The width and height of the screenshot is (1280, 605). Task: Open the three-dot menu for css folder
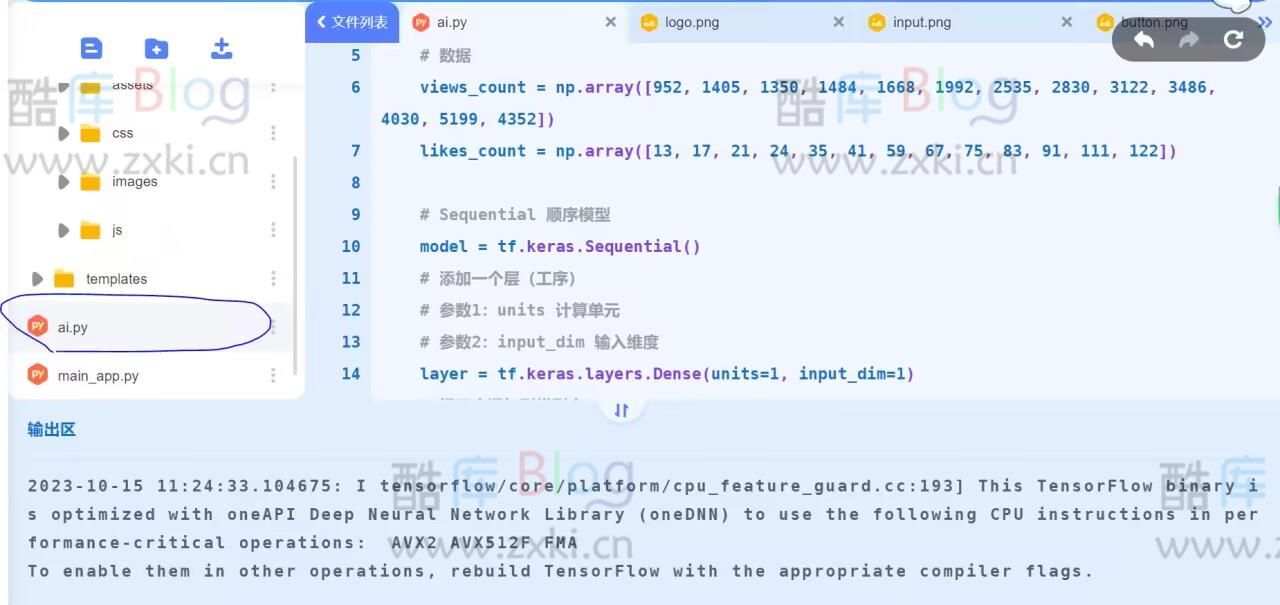pyautogui.click(x=273, y=133)
